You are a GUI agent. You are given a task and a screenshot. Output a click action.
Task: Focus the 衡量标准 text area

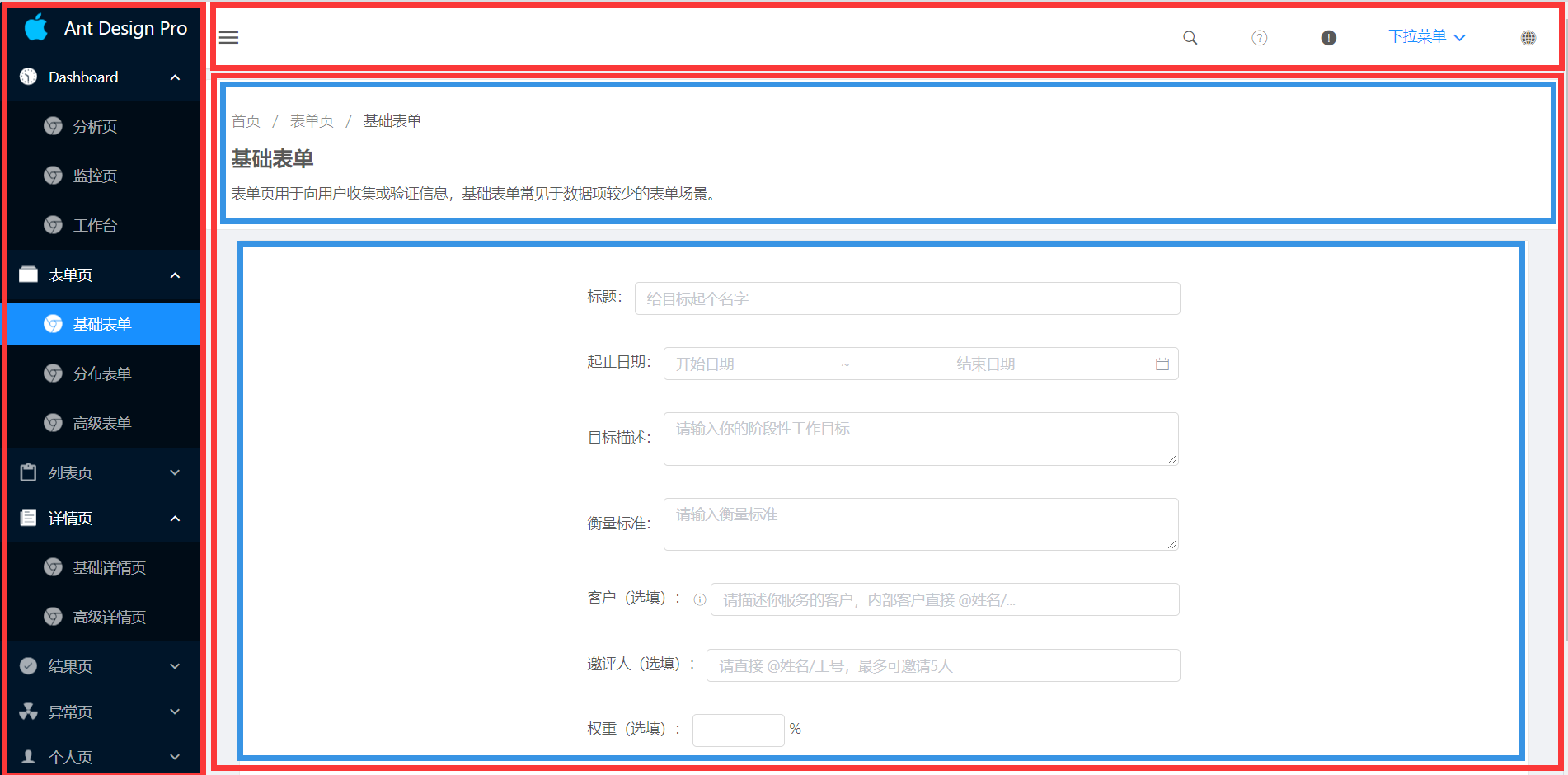pos(921,524)
